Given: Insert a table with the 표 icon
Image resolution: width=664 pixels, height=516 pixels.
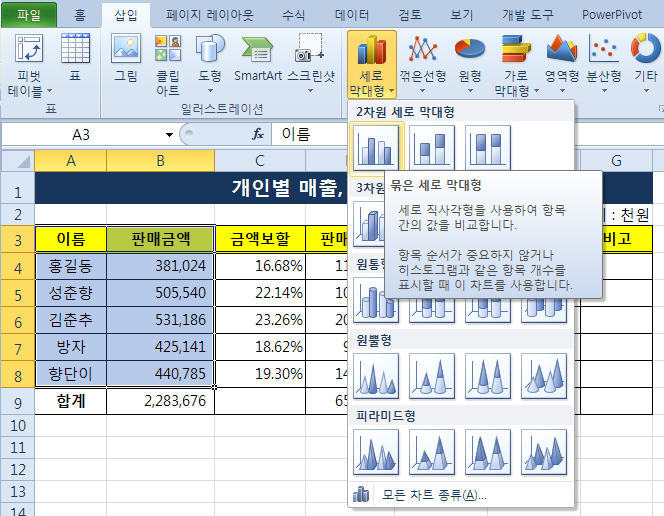Looking at the screenshot, I should click(x=75, y=50).
